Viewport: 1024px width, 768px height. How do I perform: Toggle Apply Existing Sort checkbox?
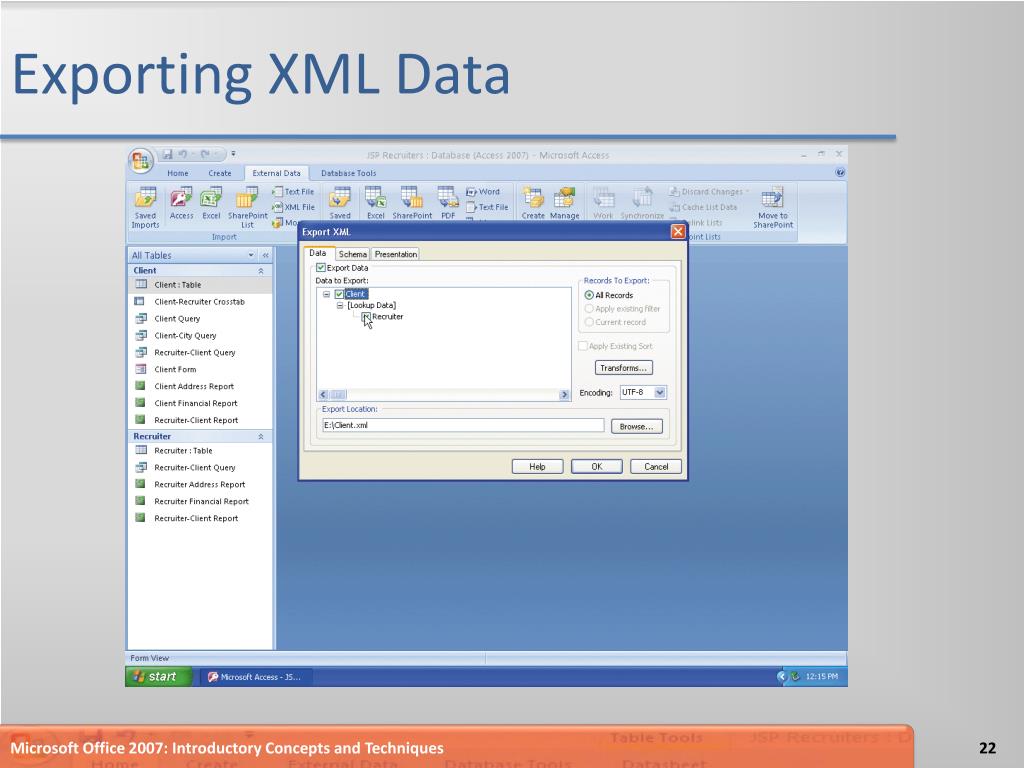tap(583, 346)
